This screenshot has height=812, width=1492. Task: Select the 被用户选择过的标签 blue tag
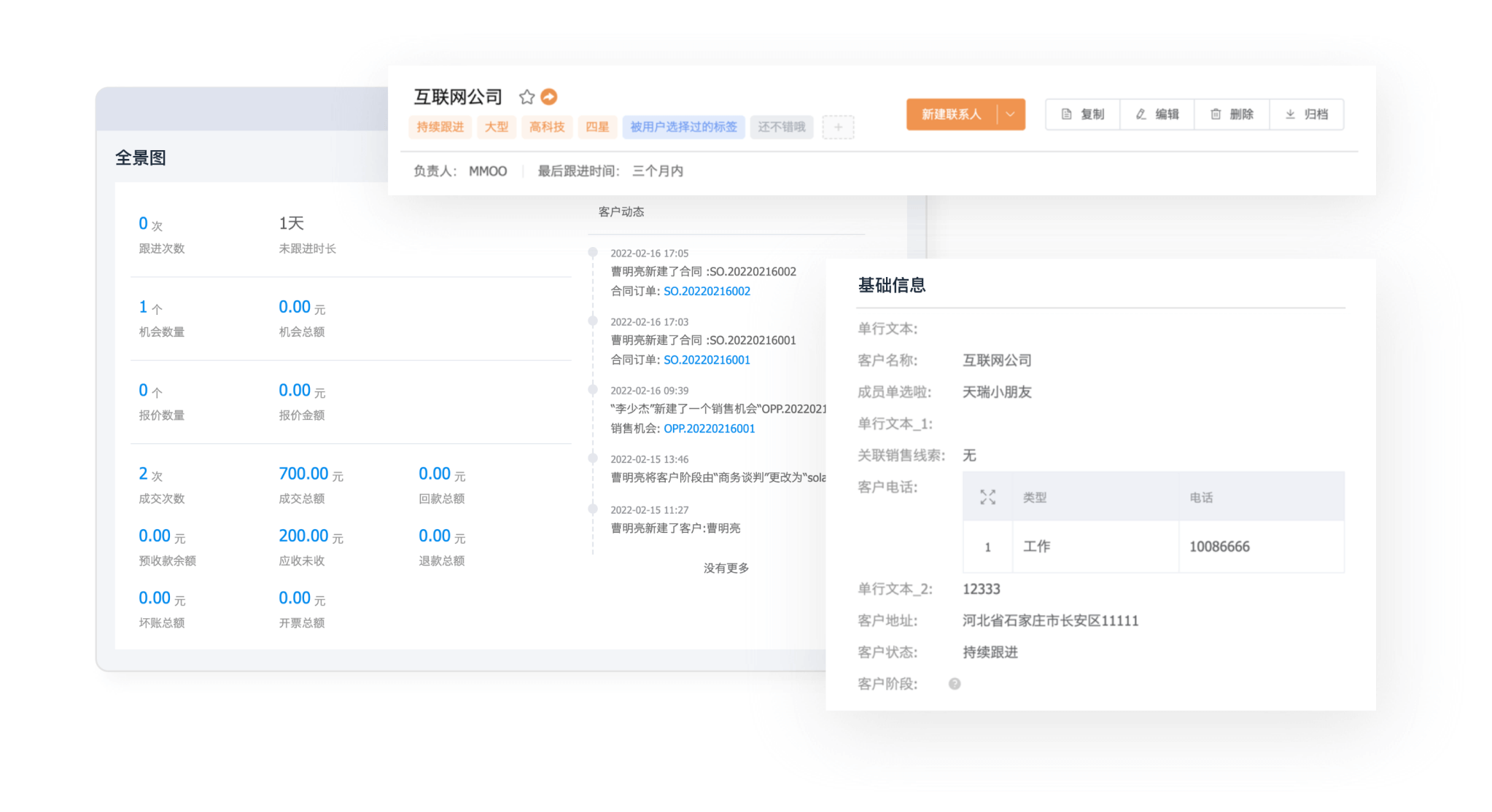pos(683,127)
